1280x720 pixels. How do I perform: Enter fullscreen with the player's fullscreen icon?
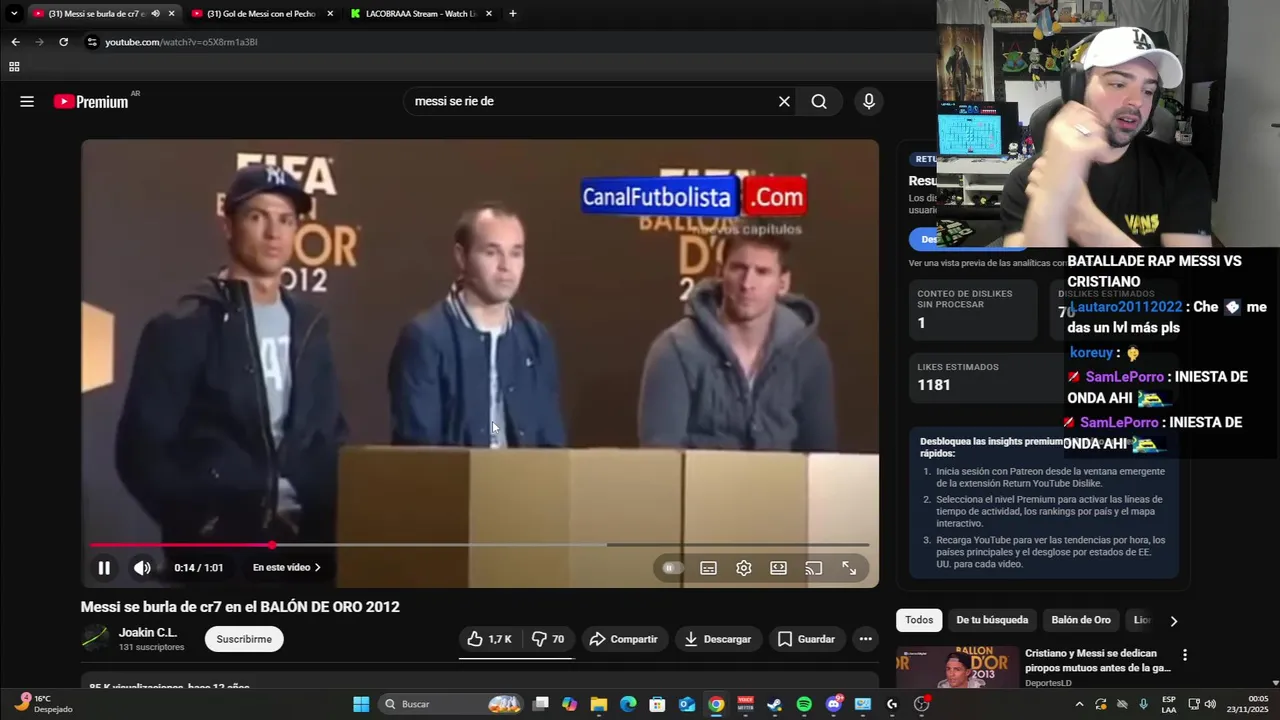pos(849,568)
